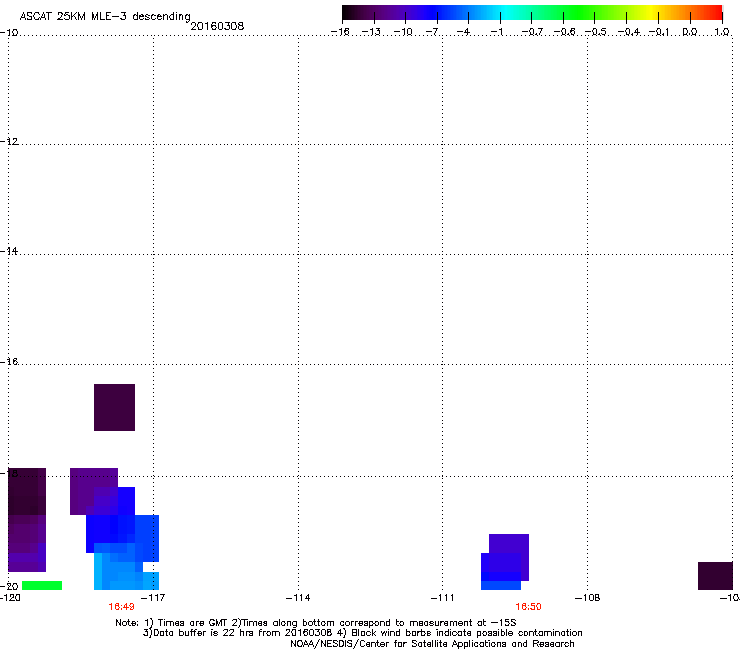This screenshot has width=740, height=650.
Task: Click the longitude label -108
Action: [587, 598]
